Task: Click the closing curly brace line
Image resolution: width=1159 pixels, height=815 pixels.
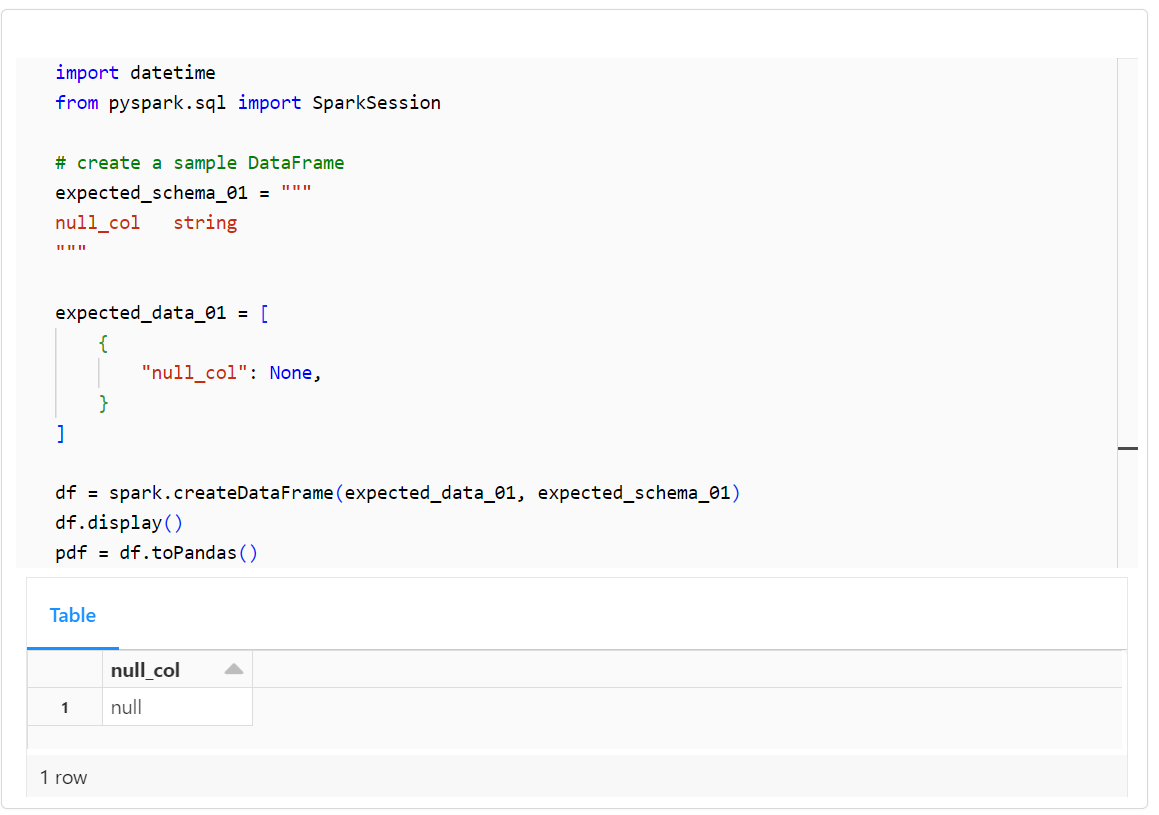Action: pyautogui.click(x=103, y=403)
